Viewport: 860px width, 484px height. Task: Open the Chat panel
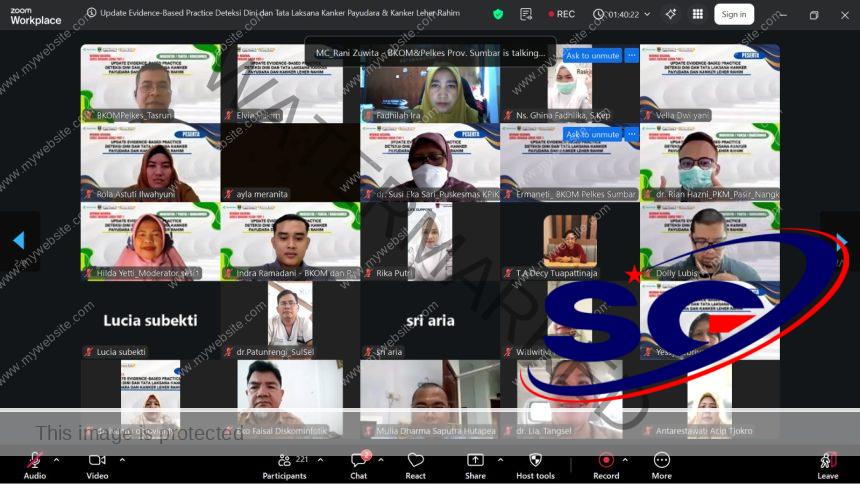click(x=359, y=464)
